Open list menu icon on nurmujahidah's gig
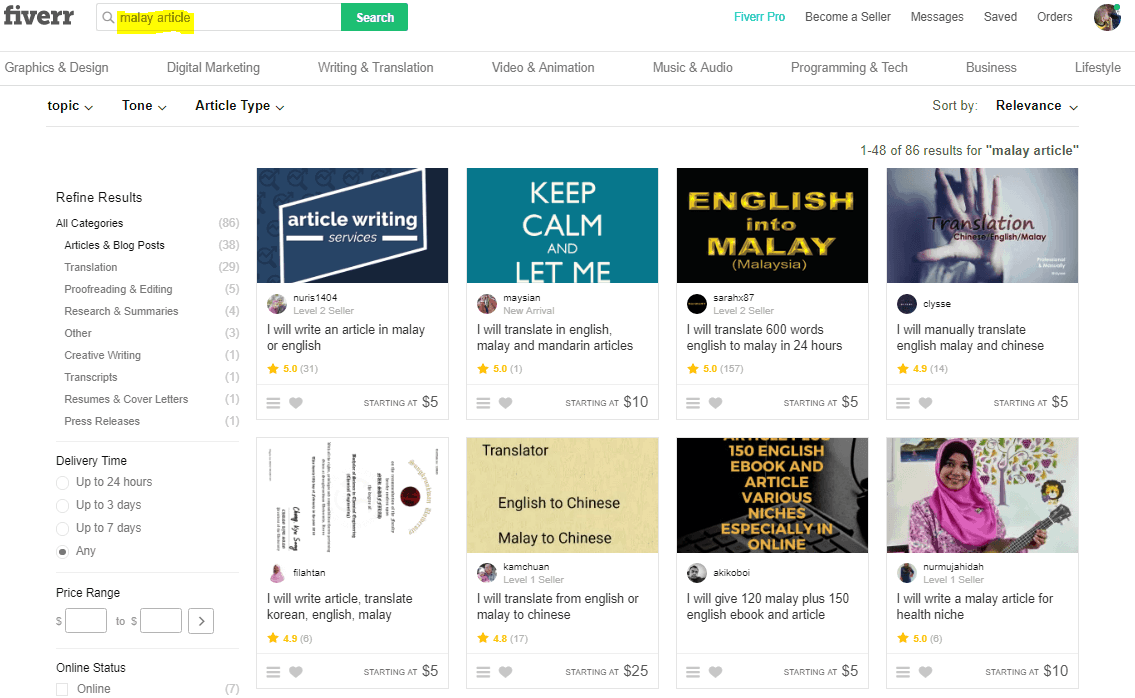 pos(903,672)
